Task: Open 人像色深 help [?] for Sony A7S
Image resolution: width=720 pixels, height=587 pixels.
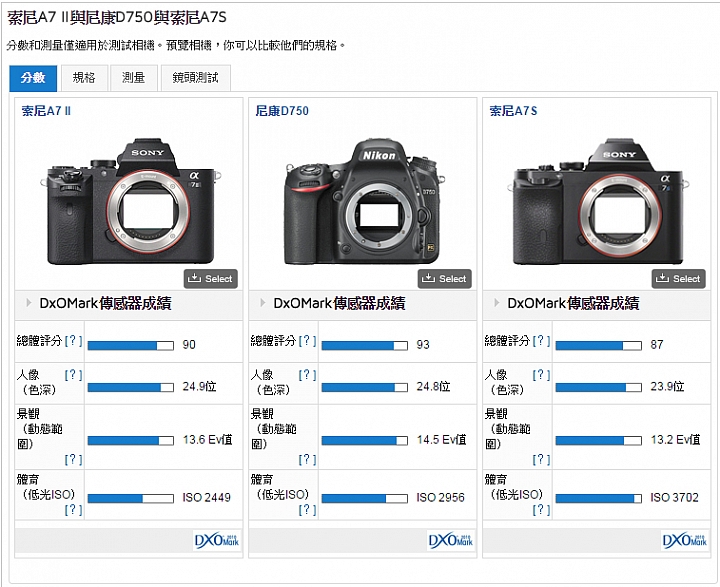Action: [541, 375]
